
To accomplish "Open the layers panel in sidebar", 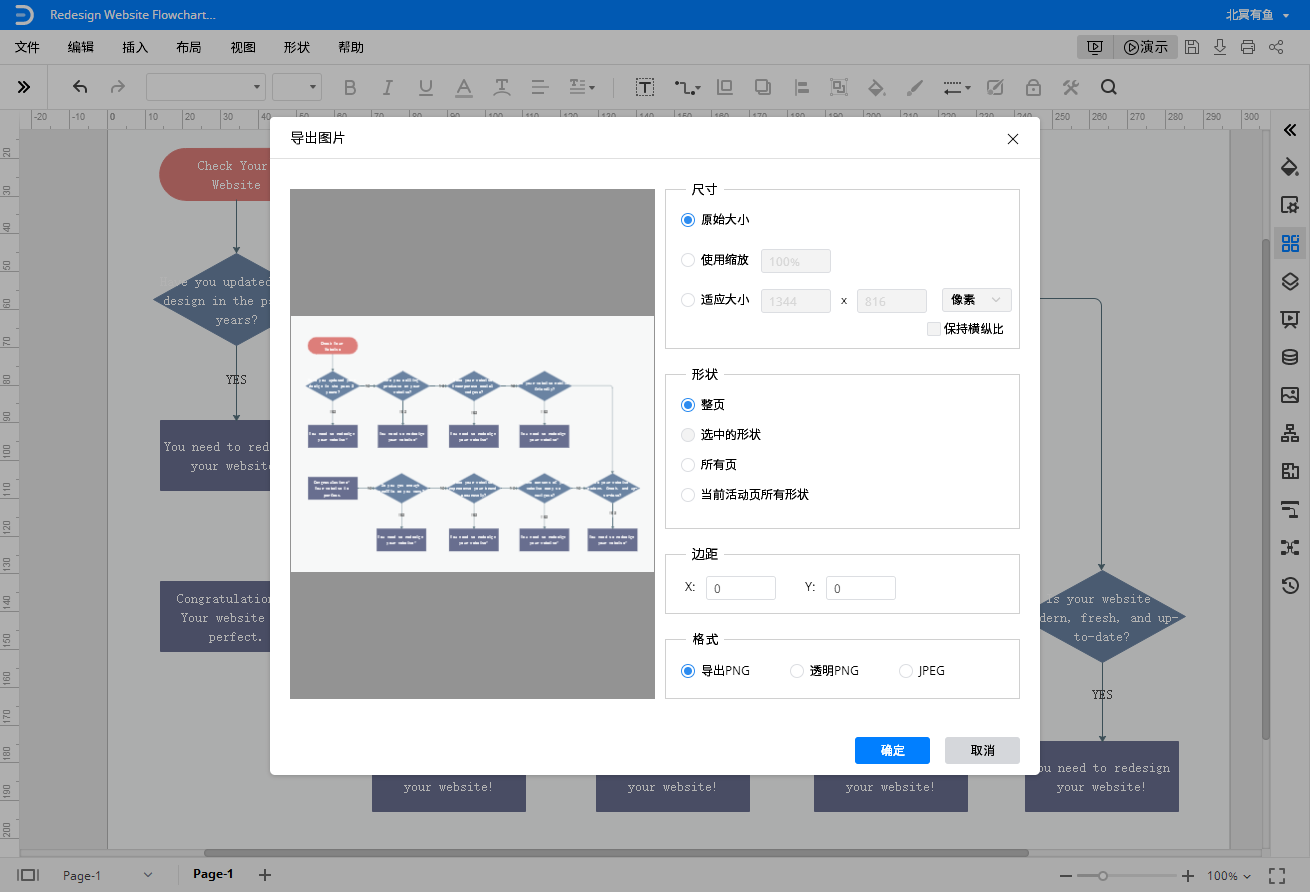I will [x=1290, y=281].
